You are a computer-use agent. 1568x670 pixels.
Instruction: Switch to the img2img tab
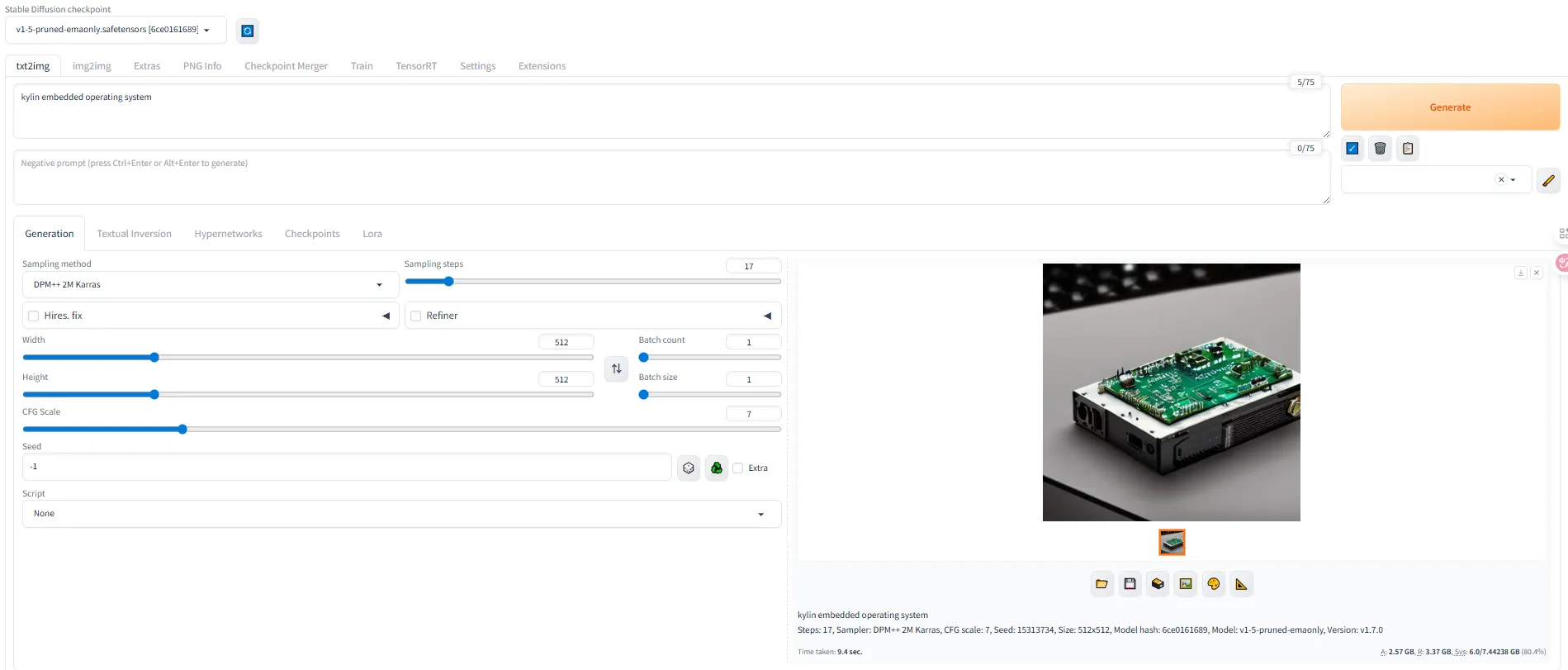pos(92,66)
